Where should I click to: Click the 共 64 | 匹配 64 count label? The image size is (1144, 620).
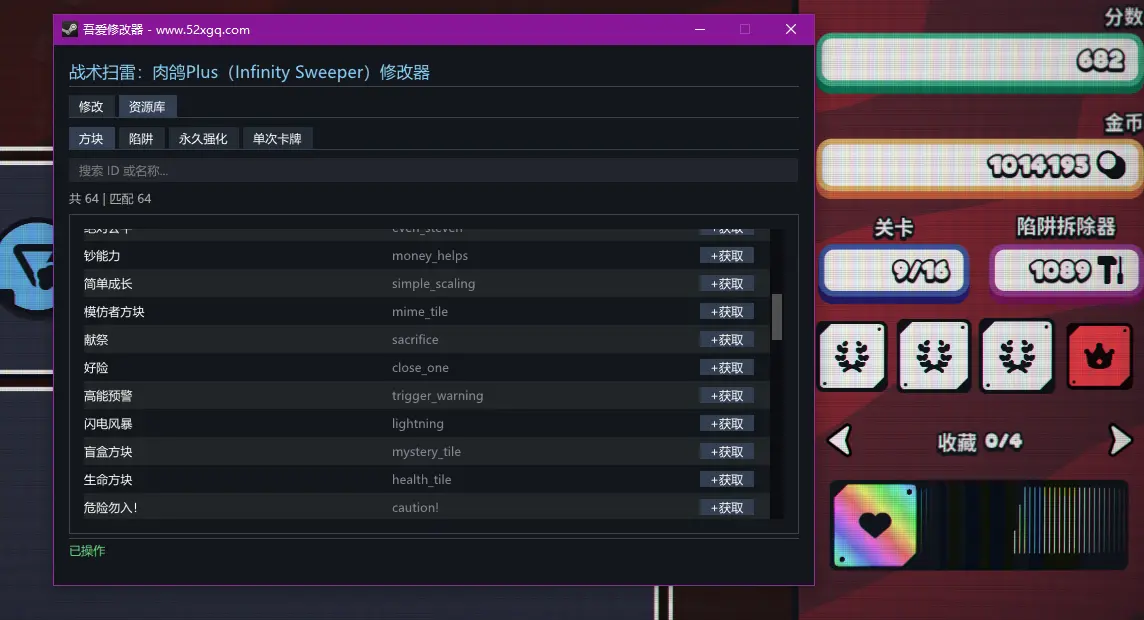coord(110,198)
